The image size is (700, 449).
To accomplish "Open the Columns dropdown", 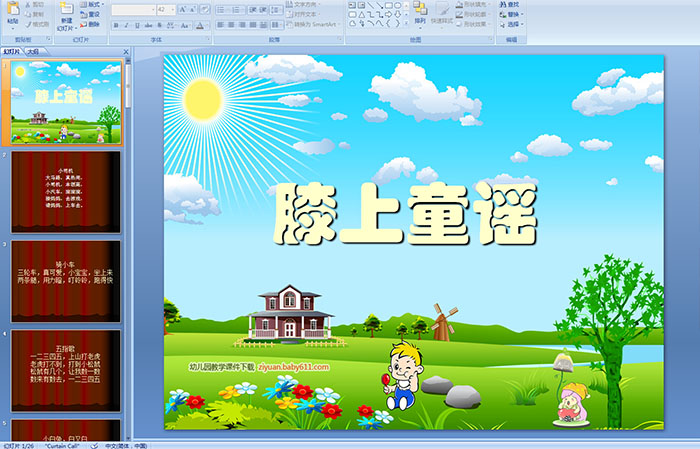I will 277,25.
